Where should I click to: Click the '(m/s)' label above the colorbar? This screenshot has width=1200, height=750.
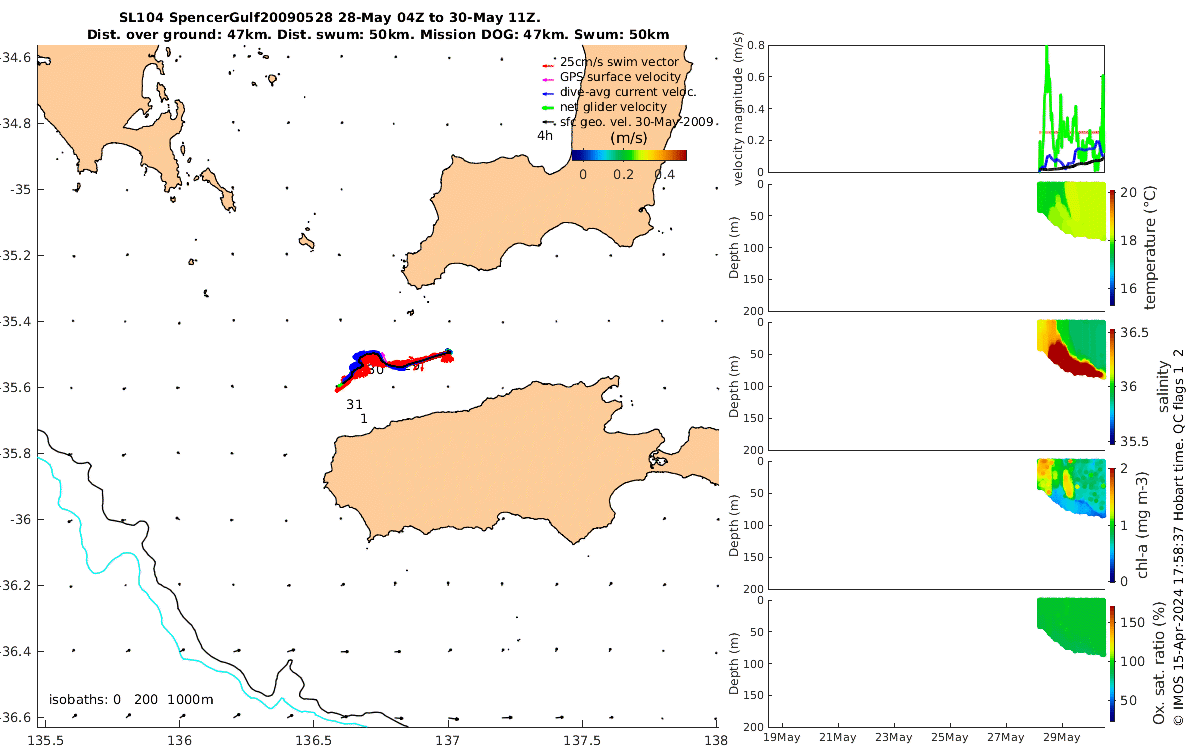coord(629,137)
